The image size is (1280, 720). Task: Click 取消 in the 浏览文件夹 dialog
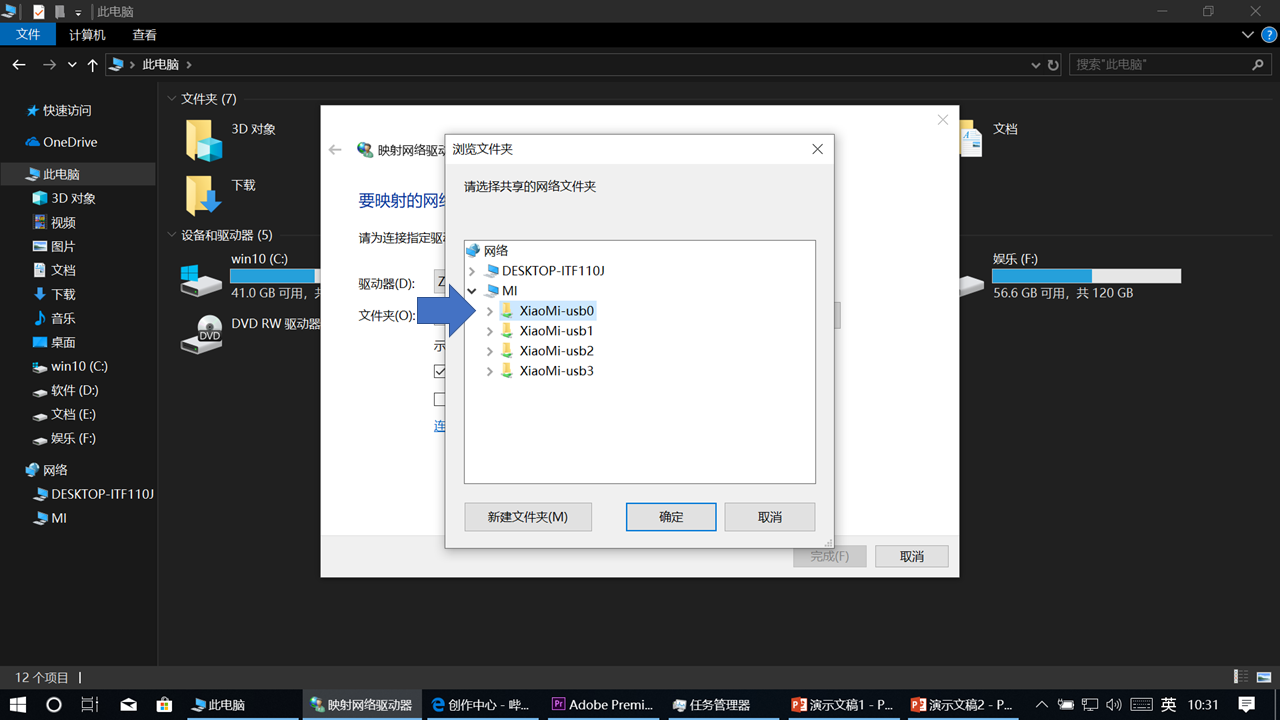tap(770, 517)
